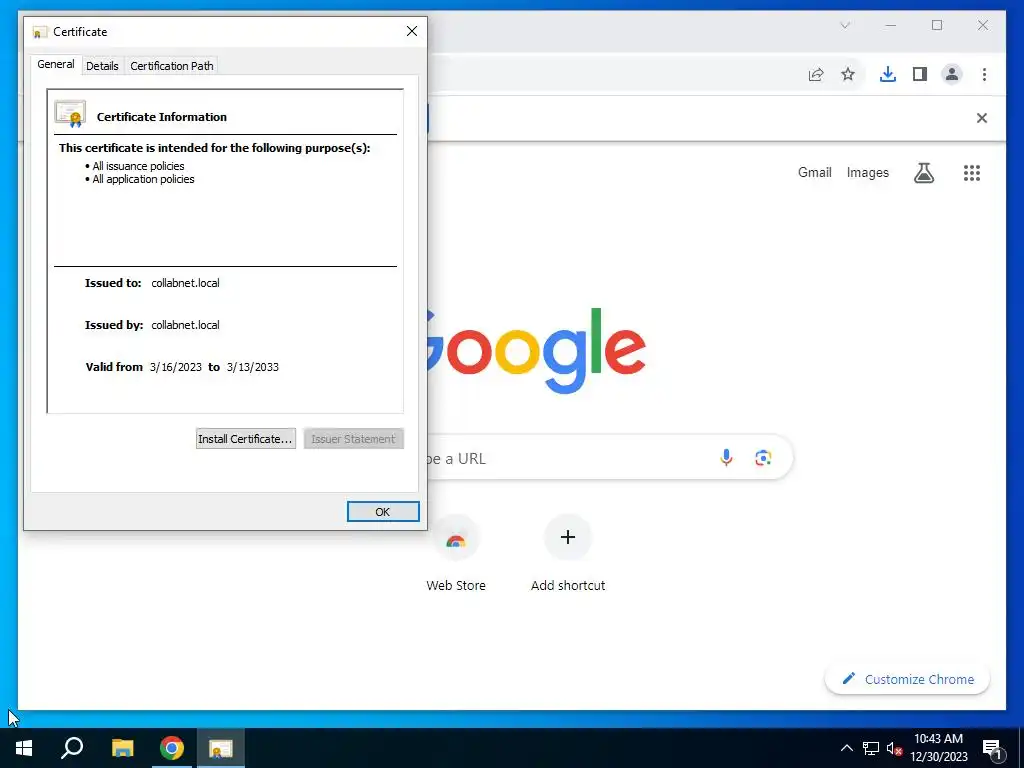Open Chrome tab search chevron
The image size is (1024, 768).
pyautogui.click(x=844, y=25)
